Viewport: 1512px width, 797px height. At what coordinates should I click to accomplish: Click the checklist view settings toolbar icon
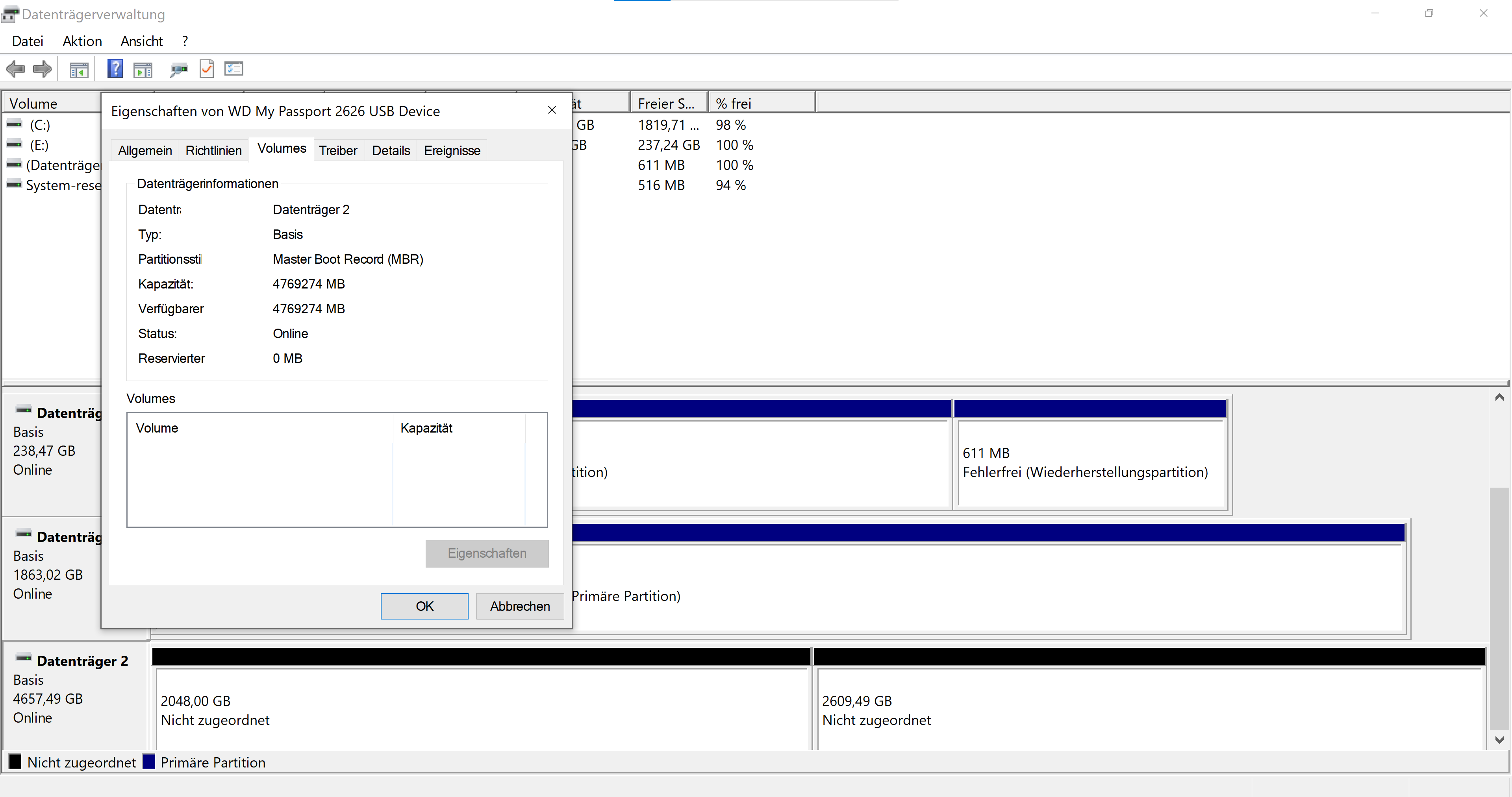point(233,69)
